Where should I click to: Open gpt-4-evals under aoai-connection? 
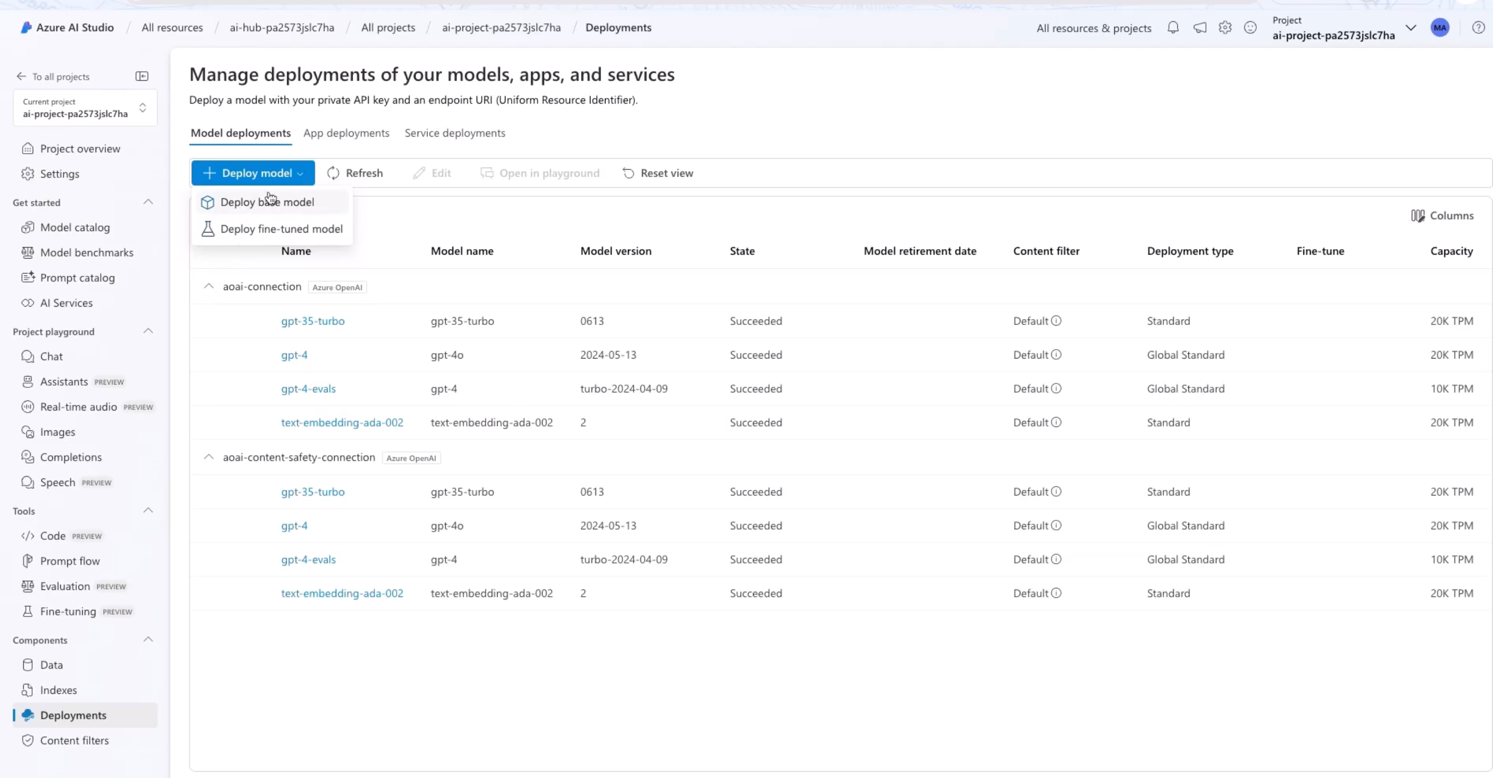[308, 389]
